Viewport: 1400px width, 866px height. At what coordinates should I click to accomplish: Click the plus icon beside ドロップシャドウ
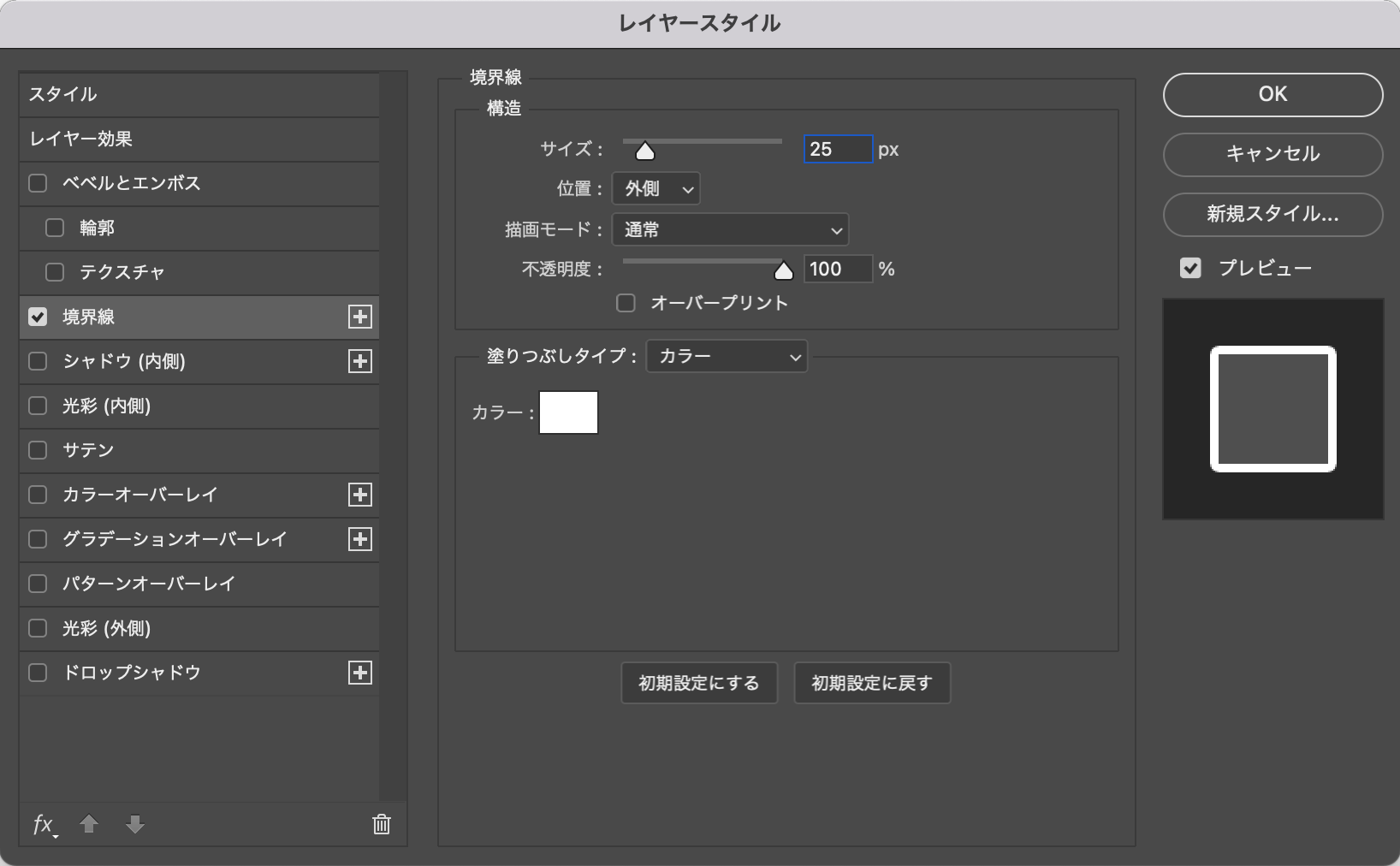360,673
